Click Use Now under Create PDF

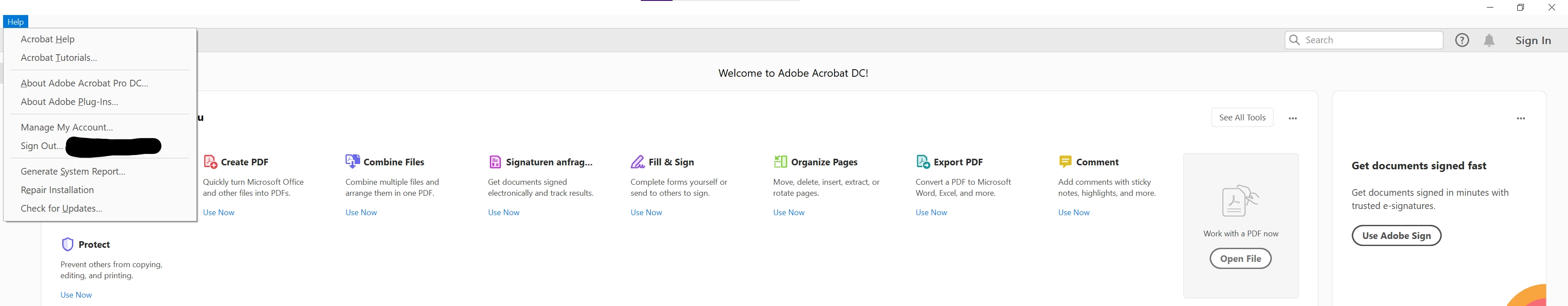click(x=218, y=213)
